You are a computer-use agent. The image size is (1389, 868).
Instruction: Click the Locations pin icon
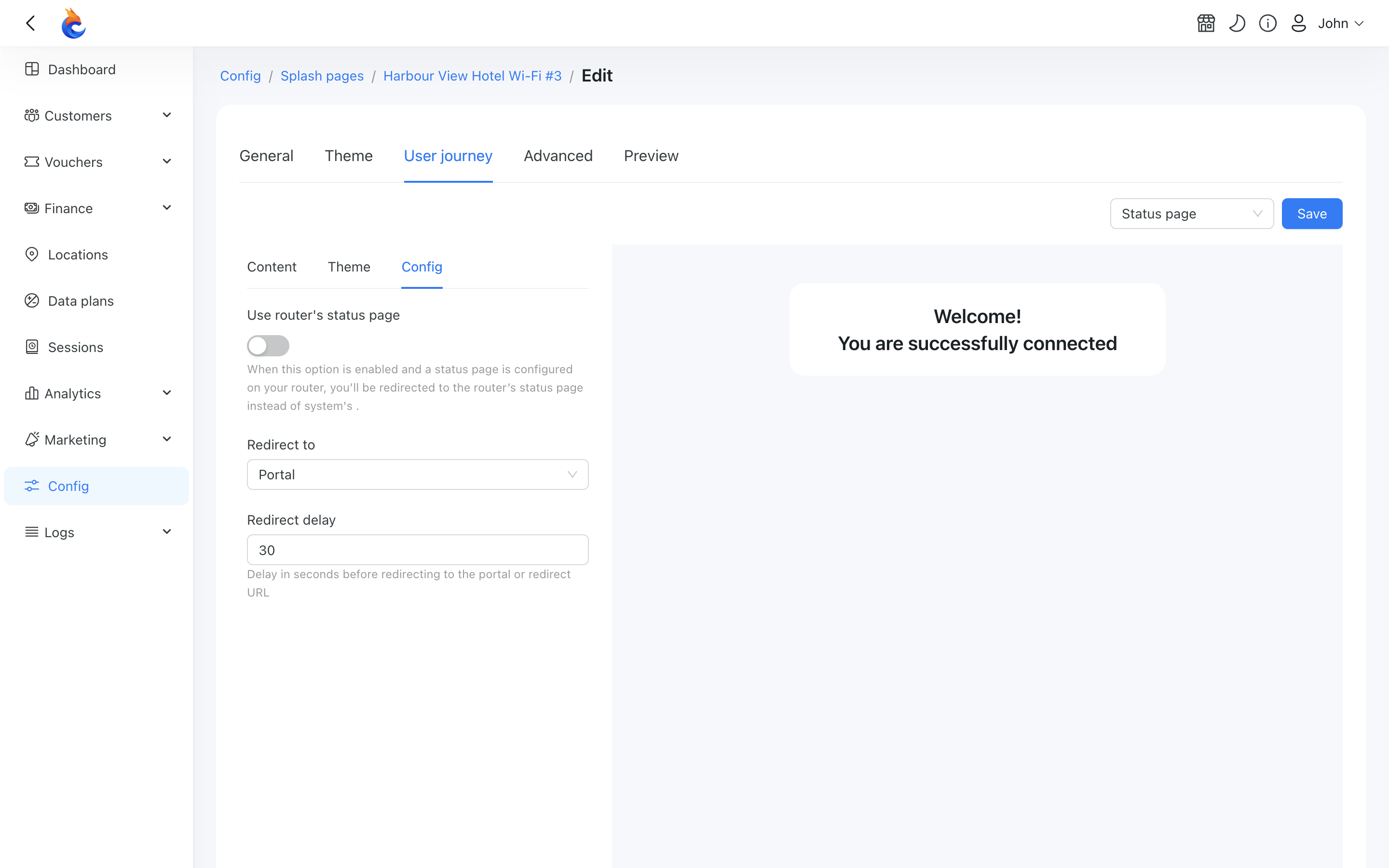coord(32,254)
